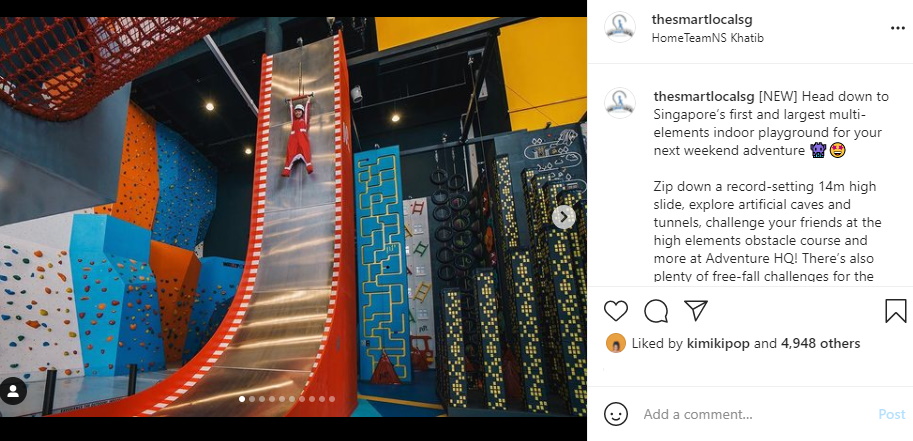The width and height of the screenshot is (913, 441).
Task: Open emoji picker in comment box
Action: [x=616, y=414]
